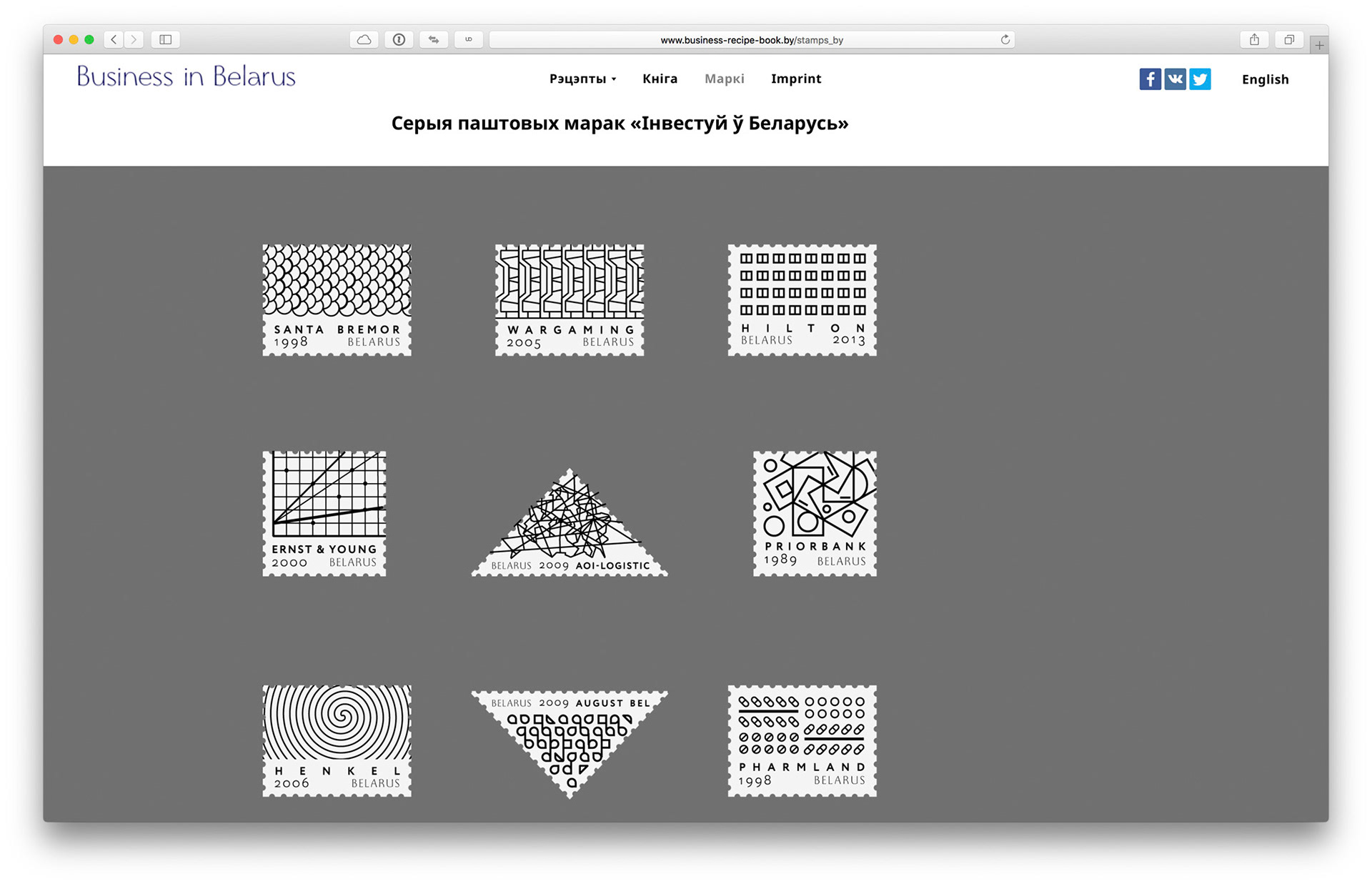Open the Hilton 2013 stamp
The image size is (1372, 884).
click(802, 299)
